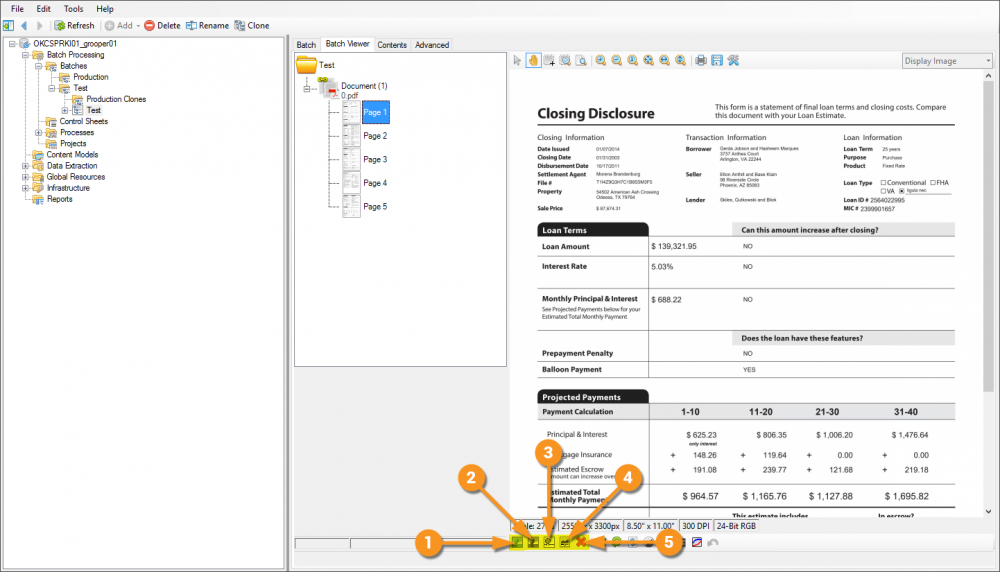
Task: Select Page 4 in the document tree
Action: coord(375,183)
